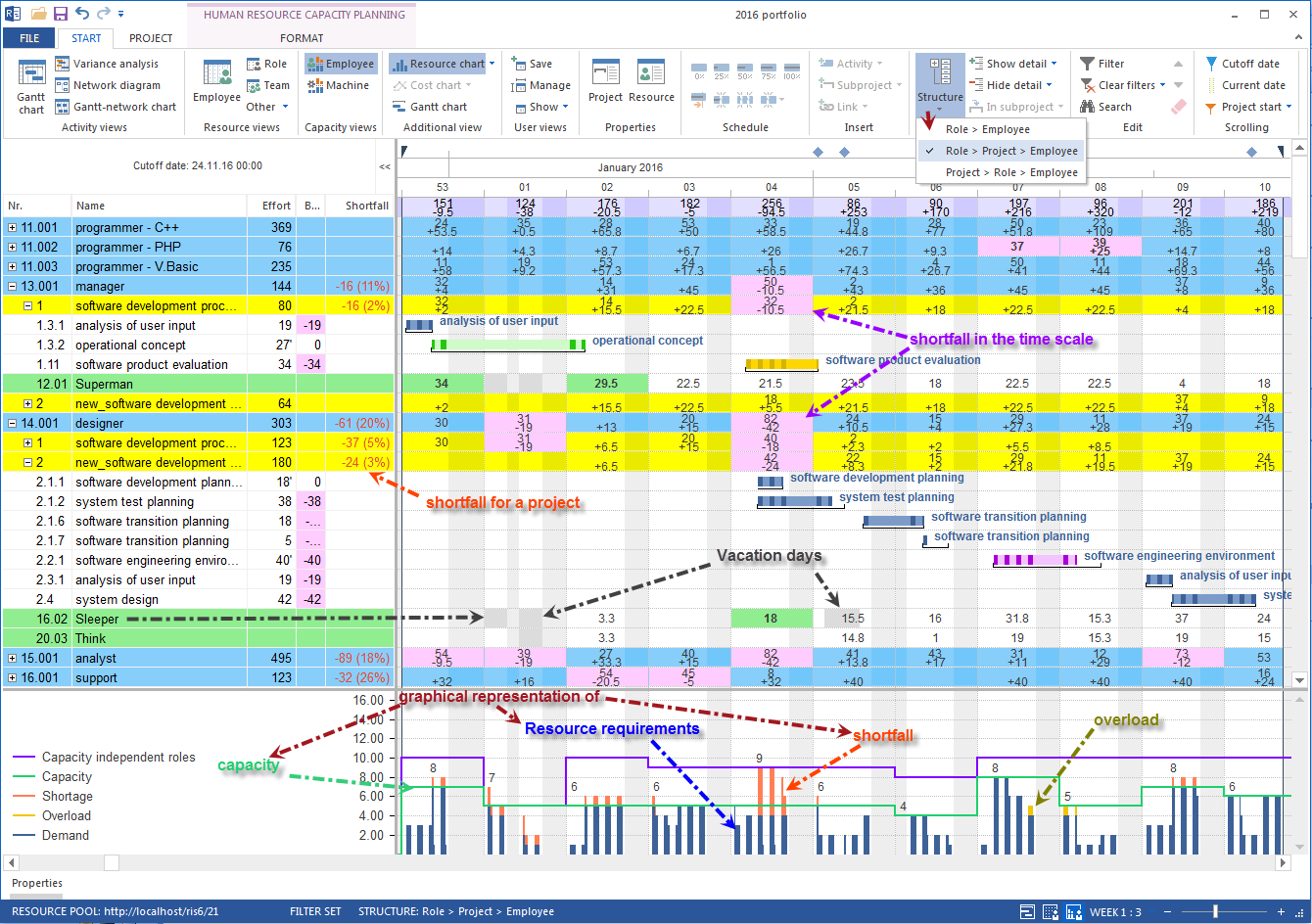This screenshot has height=924, width=1312.
Task: Open the FORMAT ribbon tab
Action: point(302,38)
